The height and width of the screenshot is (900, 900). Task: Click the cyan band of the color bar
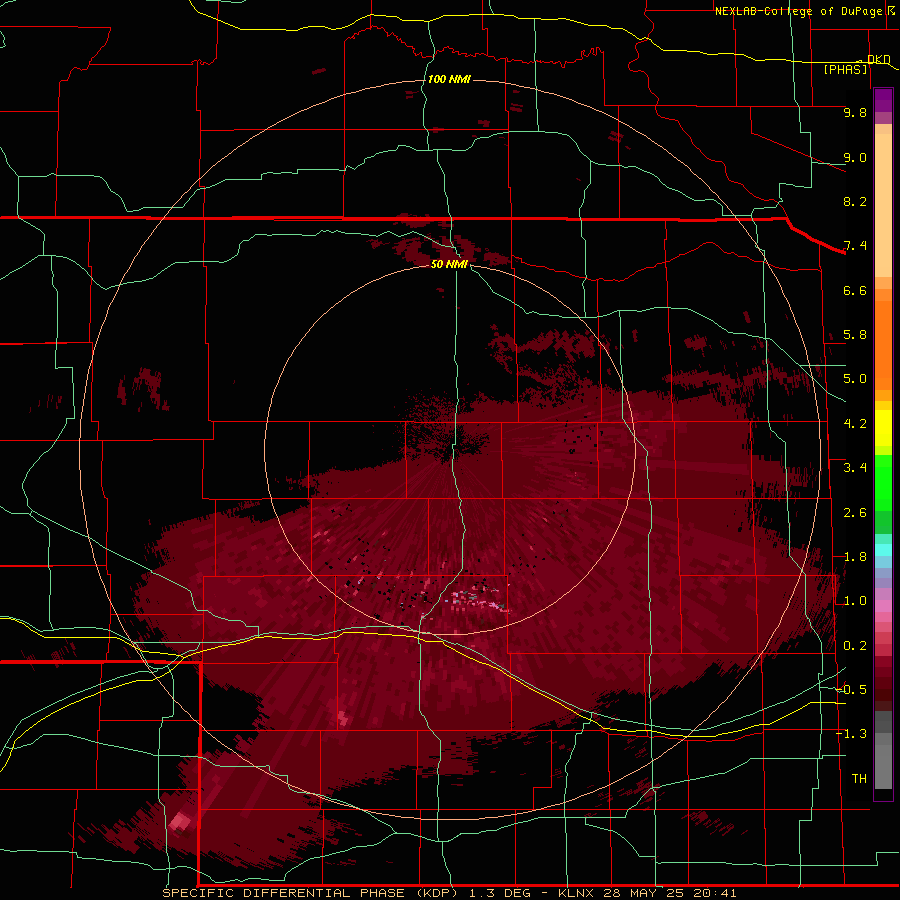pyautogui.click(x=883, y=550)
